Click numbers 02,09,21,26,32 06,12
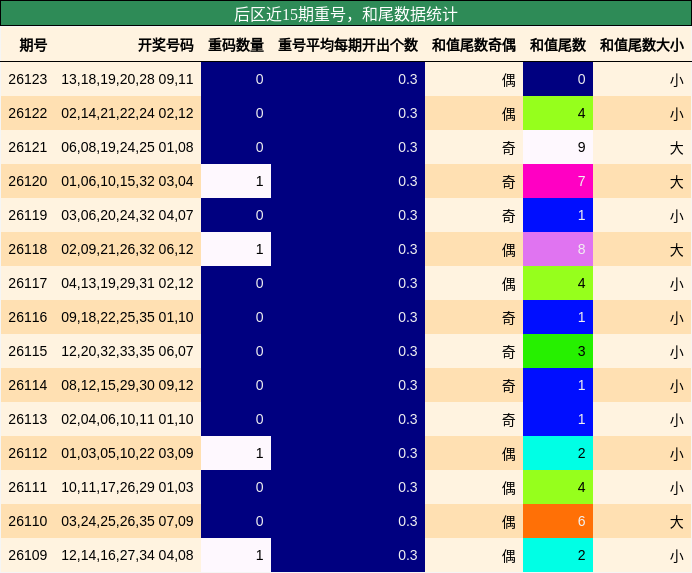 click(127, 249)
